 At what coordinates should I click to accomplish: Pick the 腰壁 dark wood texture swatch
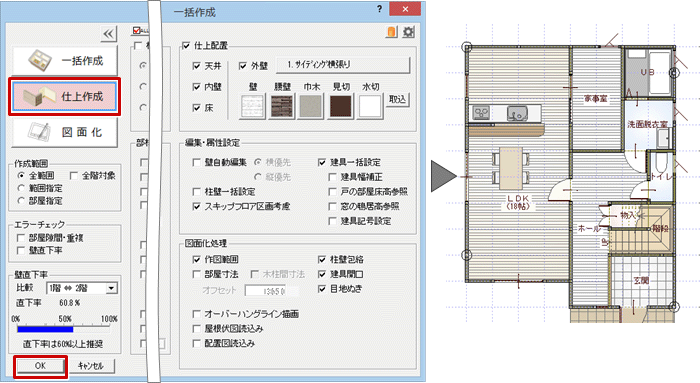[x=282, y=107]
